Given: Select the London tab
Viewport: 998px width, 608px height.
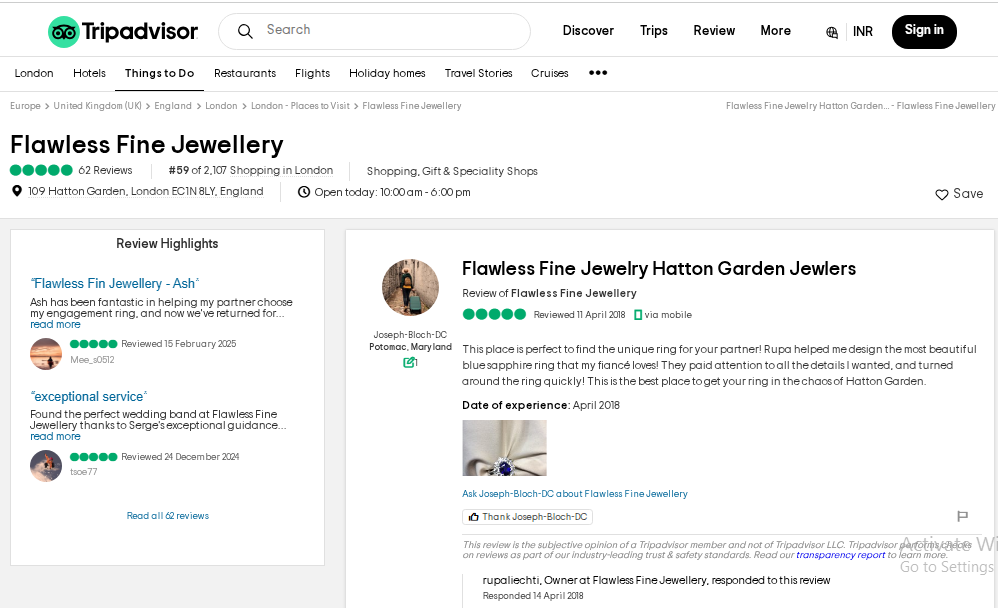Looking at the screenshot, I should [x=34, y=73].
